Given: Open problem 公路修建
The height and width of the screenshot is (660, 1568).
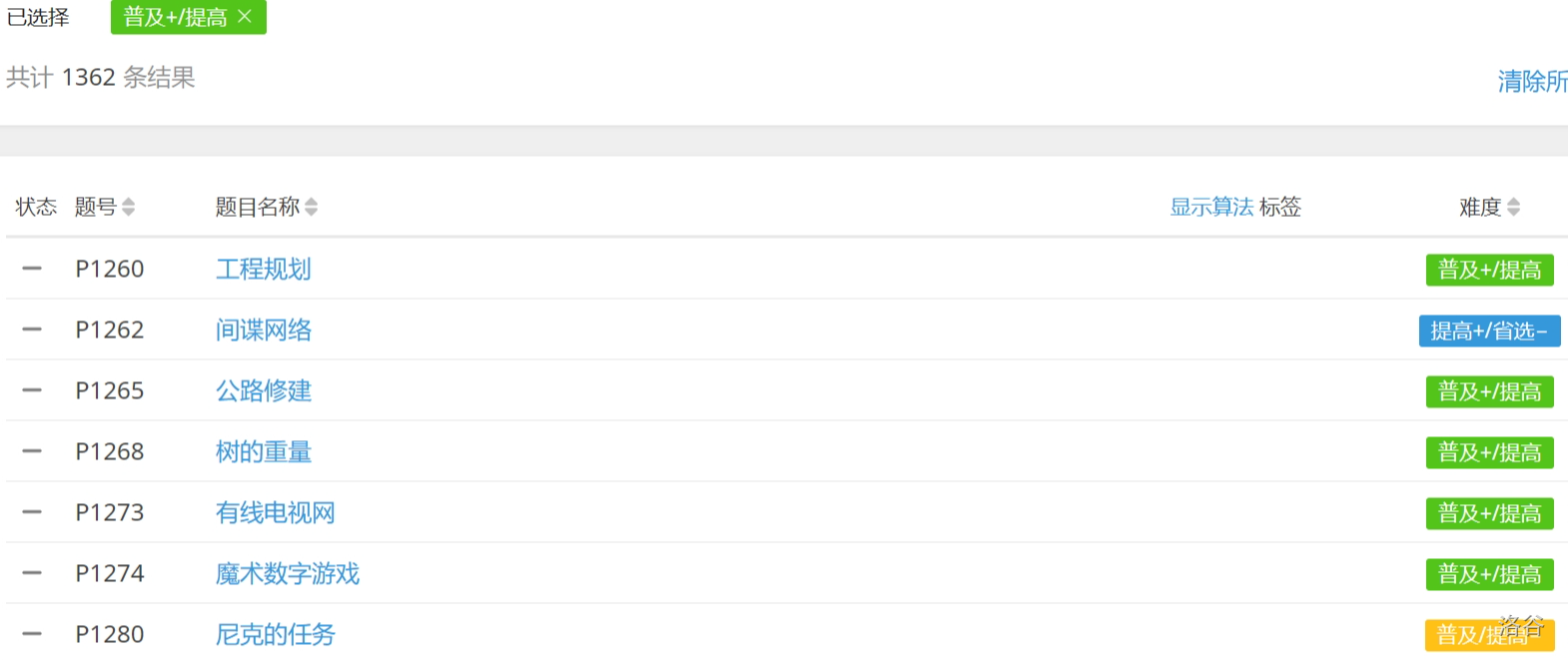Looking at the screenshot, I should pos(264,390).
